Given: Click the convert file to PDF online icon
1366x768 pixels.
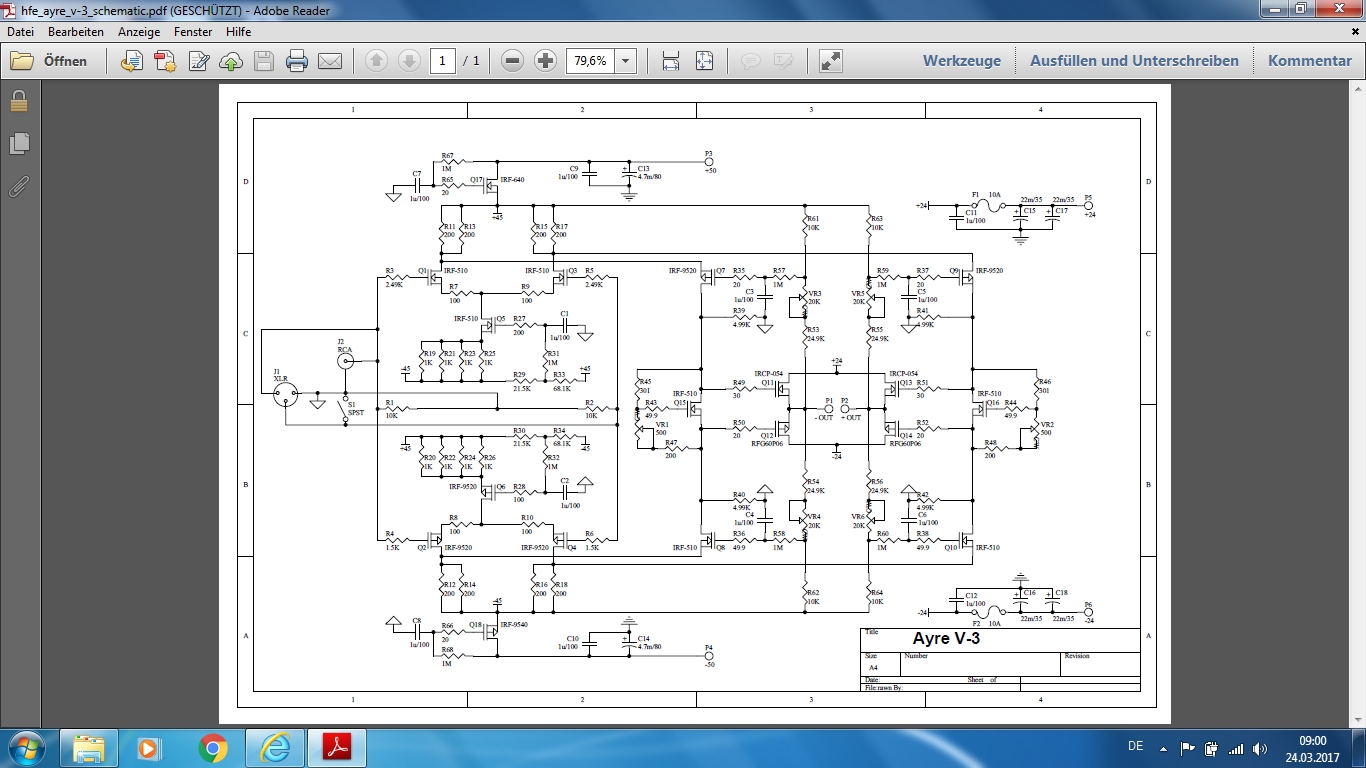Looking at the screenshot, I should coord(131,61).
